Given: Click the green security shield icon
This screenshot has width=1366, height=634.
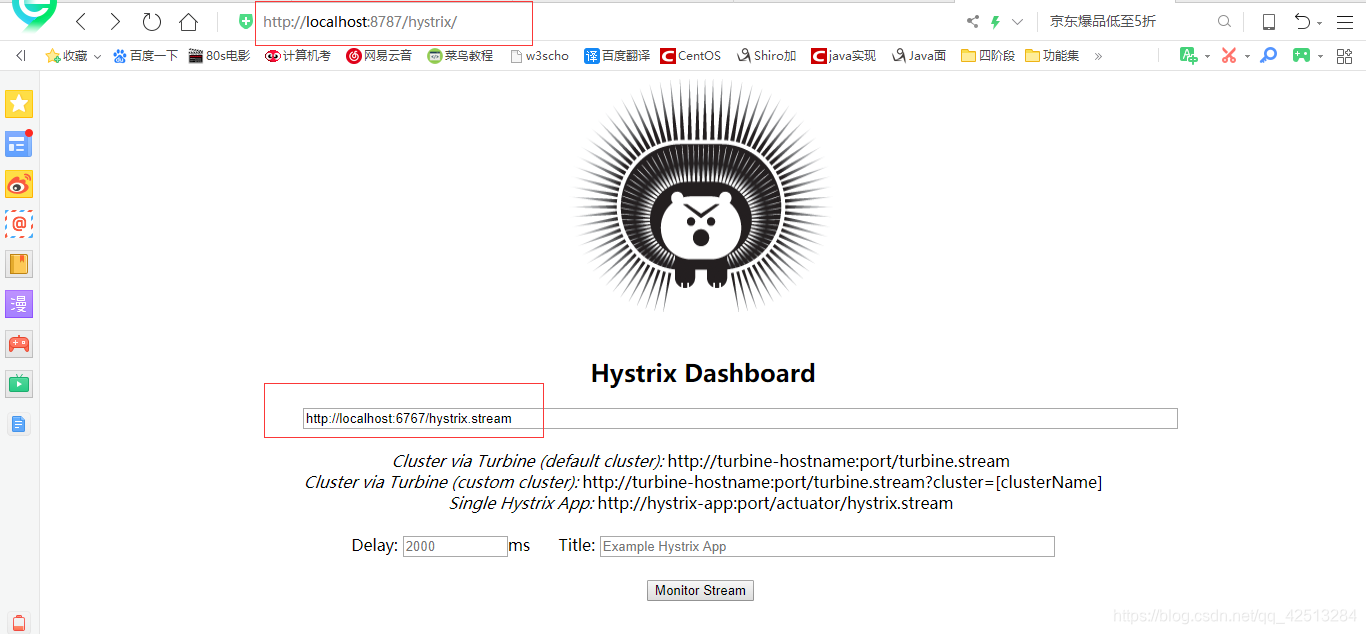Looking at the screenshot, I should 246,22.
